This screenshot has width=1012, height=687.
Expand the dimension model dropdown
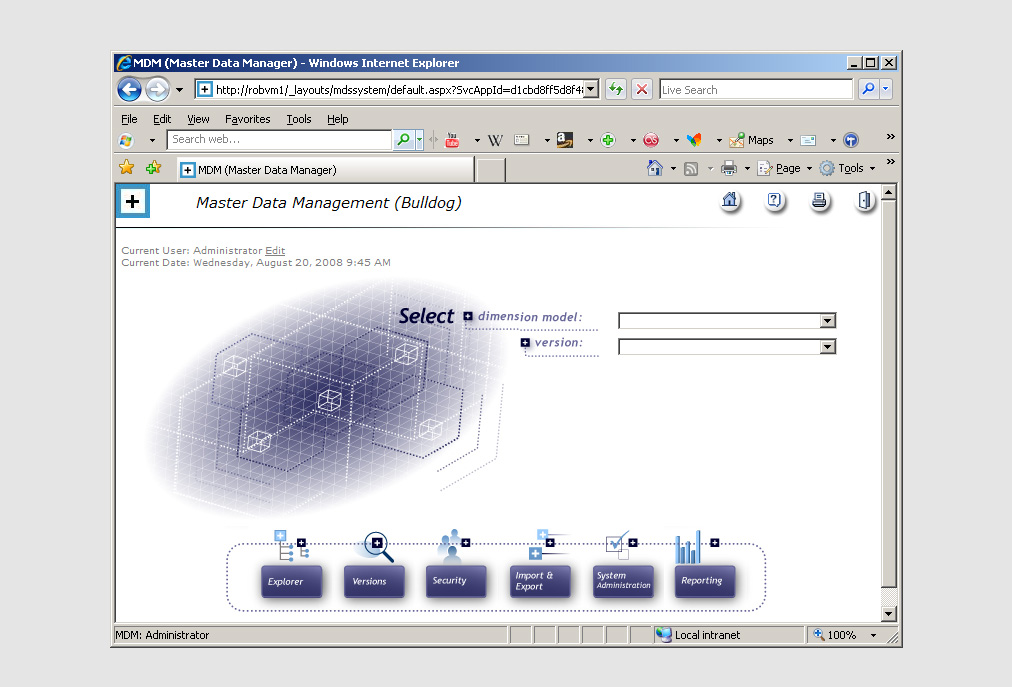tap(827, 321)
